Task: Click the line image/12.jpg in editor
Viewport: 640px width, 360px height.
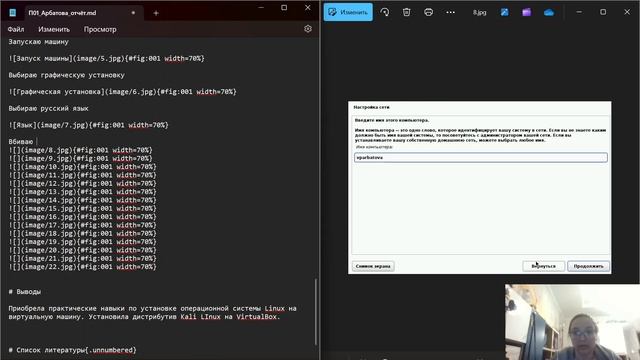Action: (x=82, y=184)
